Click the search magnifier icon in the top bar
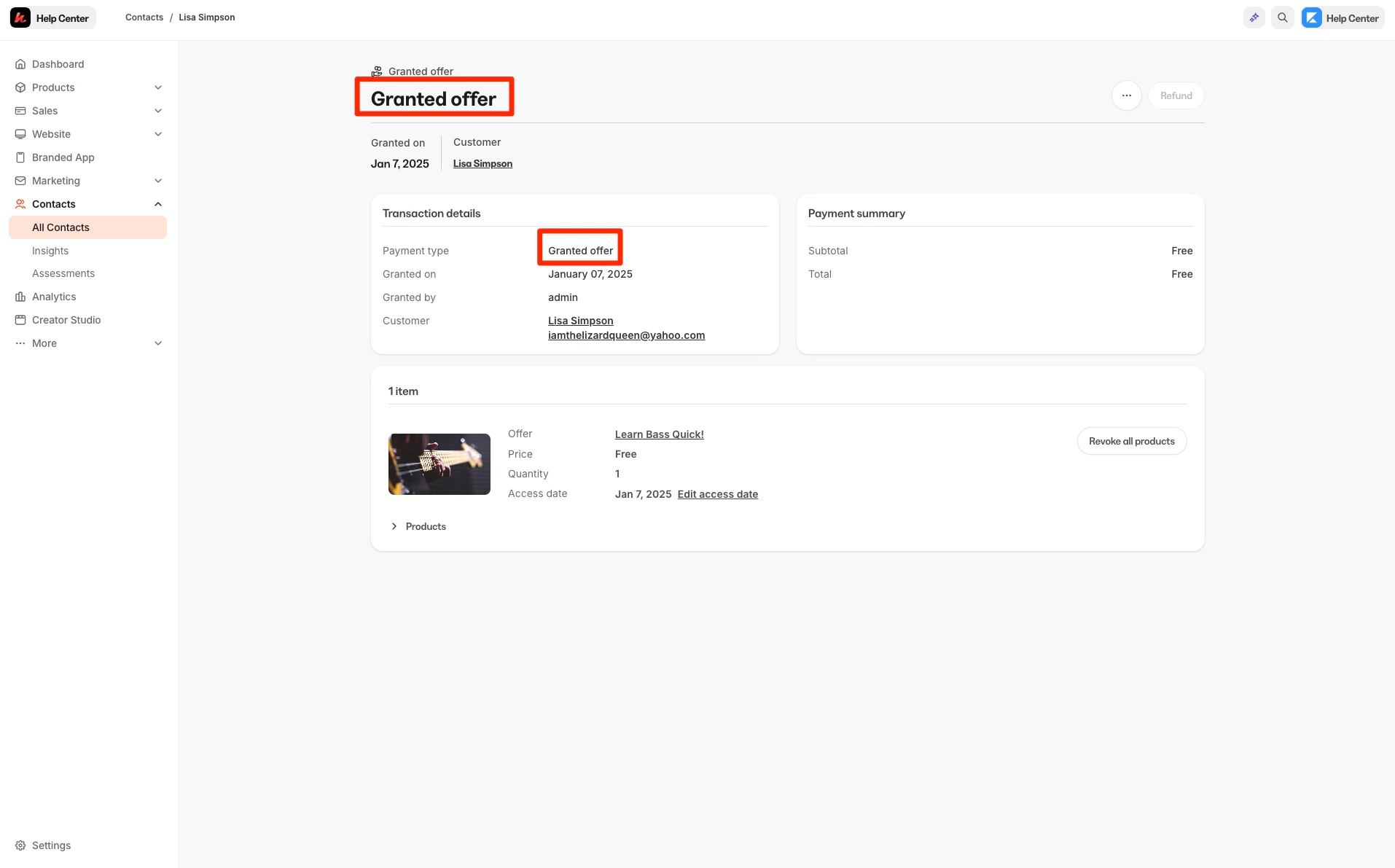1395x868 pixels. coord(1282,17)
